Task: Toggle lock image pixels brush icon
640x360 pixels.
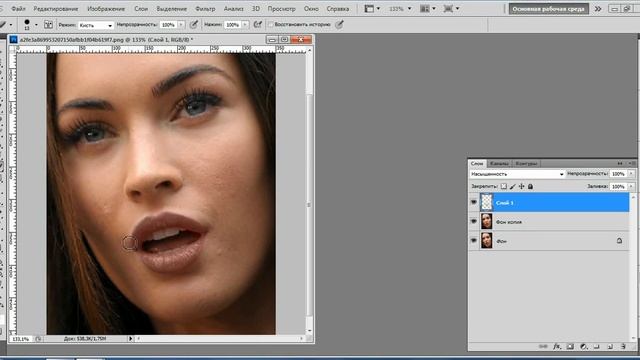Action: coord(513,187)
